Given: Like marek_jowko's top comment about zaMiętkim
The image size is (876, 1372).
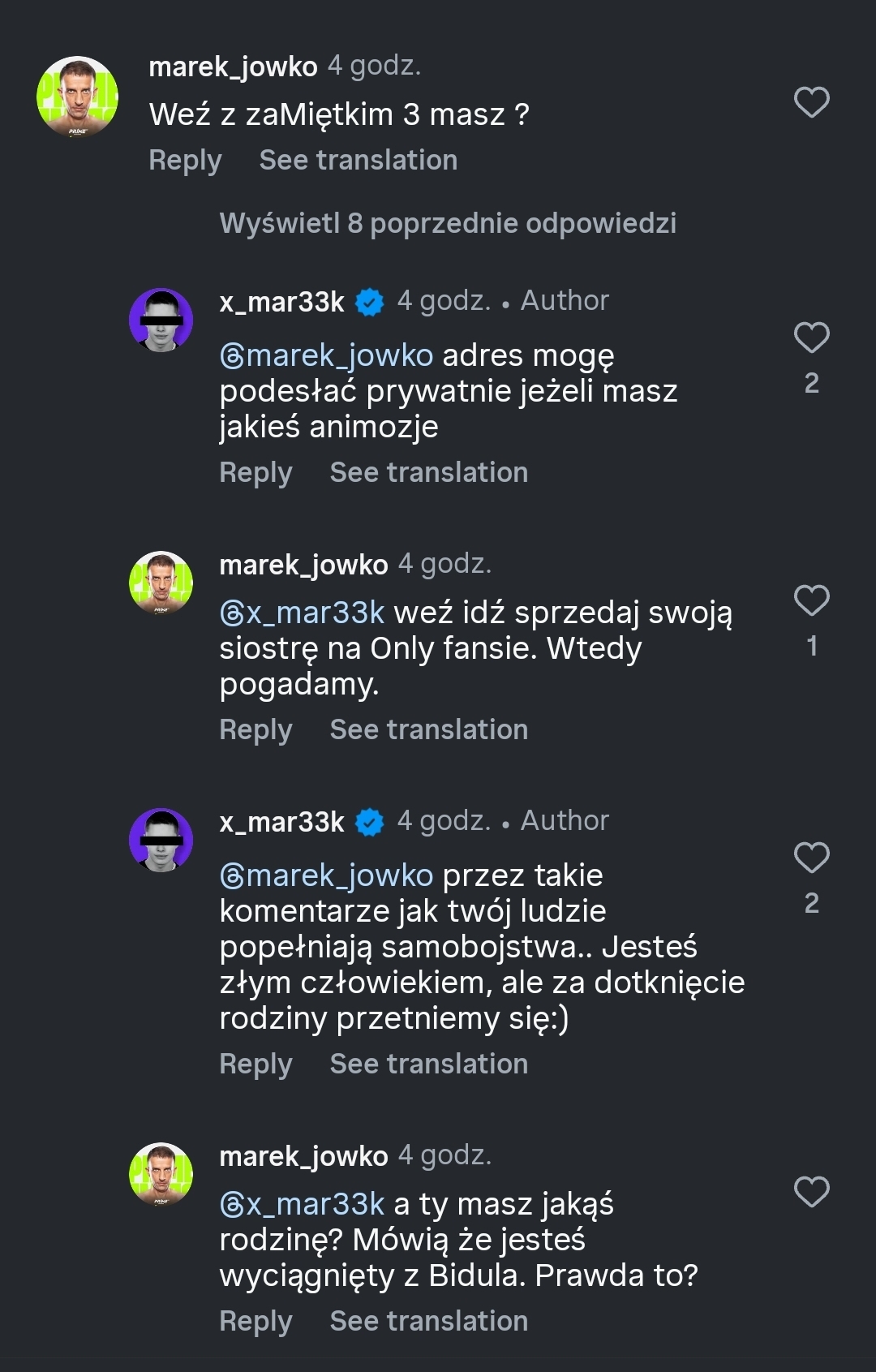Looking at the screenshot, I should (811, 103).
